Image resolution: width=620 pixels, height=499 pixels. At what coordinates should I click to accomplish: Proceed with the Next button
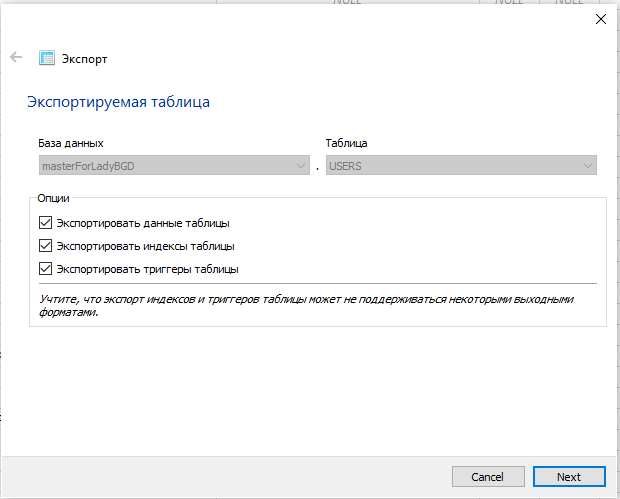(x=569, y=477)
